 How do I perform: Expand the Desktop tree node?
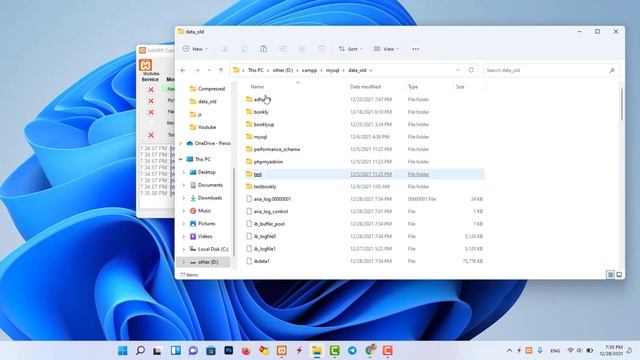pyautogui.click(x=184, y=172)
